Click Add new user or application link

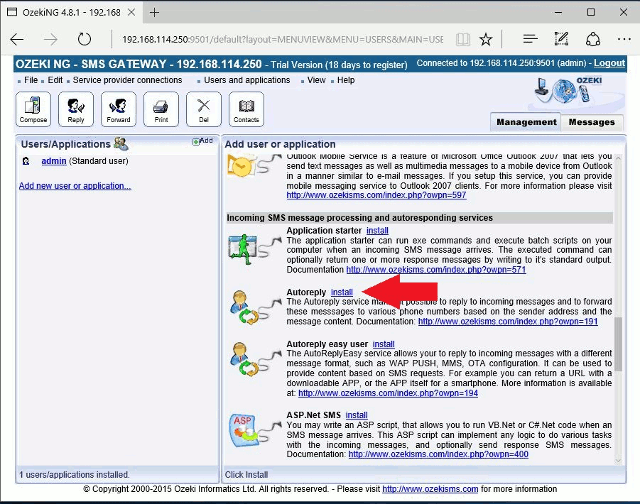[75, 186]
